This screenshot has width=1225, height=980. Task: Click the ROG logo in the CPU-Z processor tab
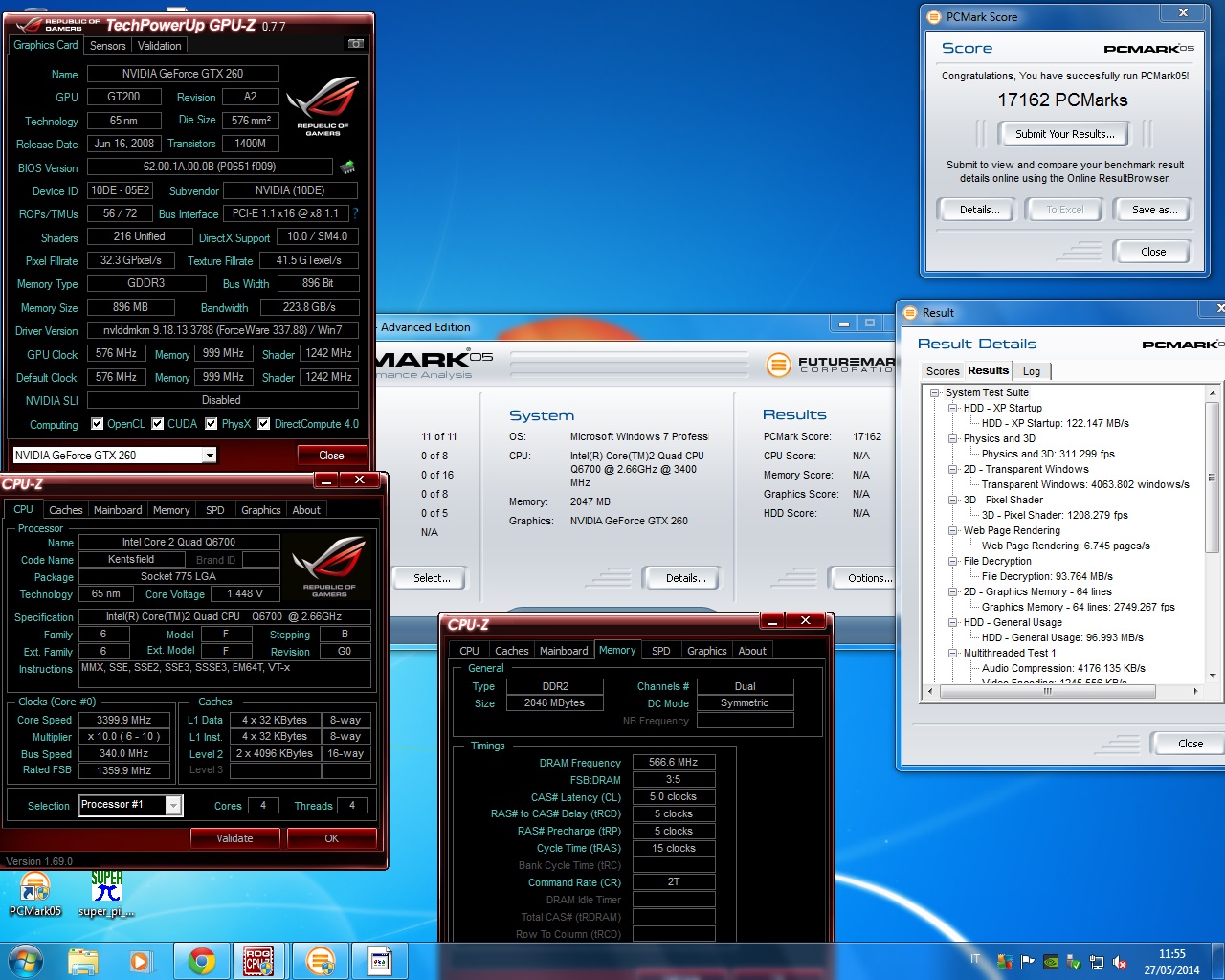pyautogui.click(x=329, y=567)
